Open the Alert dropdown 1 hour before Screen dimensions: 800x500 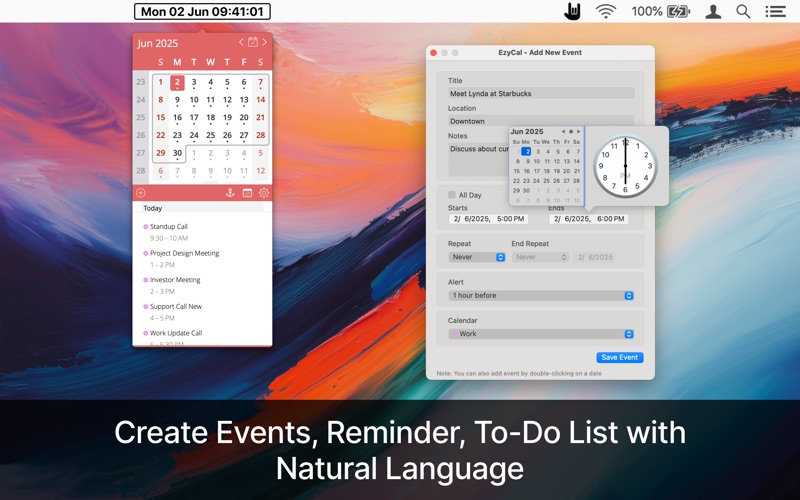pos(541,295)
